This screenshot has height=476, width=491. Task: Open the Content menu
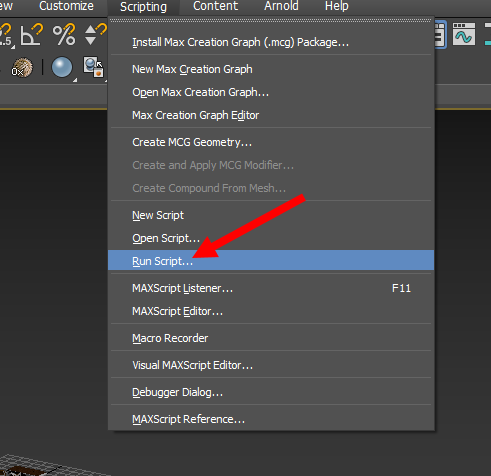coord(215,6)
